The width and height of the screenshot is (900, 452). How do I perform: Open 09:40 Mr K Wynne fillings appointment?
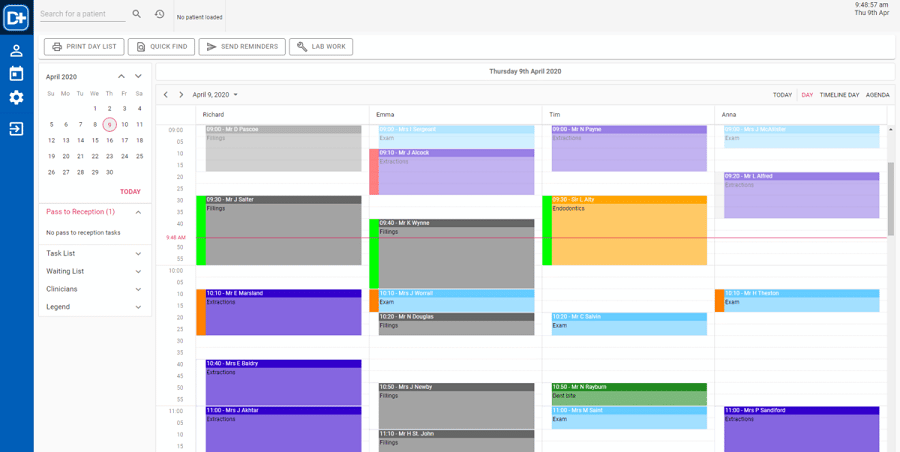tap(456, 254)
